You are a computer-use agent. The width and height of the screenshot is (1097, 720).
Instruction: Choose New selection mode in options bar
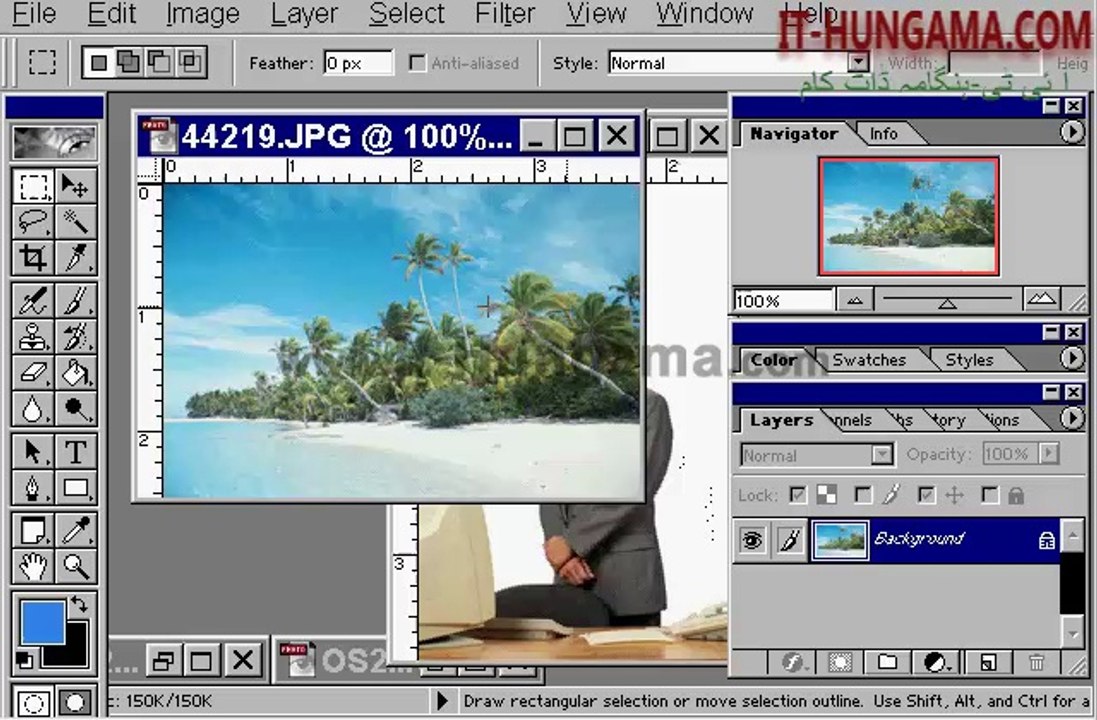point(99,63)
